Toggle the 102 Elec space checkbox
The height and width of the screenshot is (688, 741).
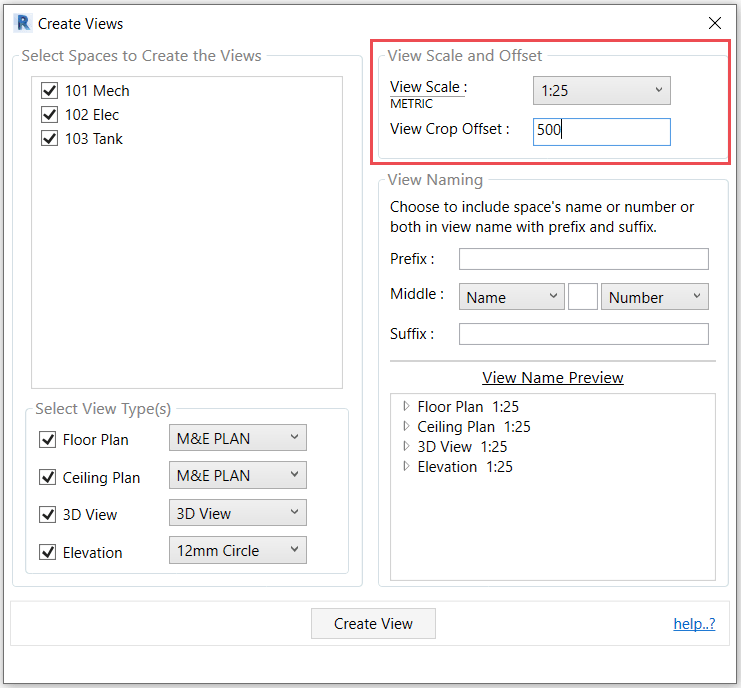[x=50, y=115]
